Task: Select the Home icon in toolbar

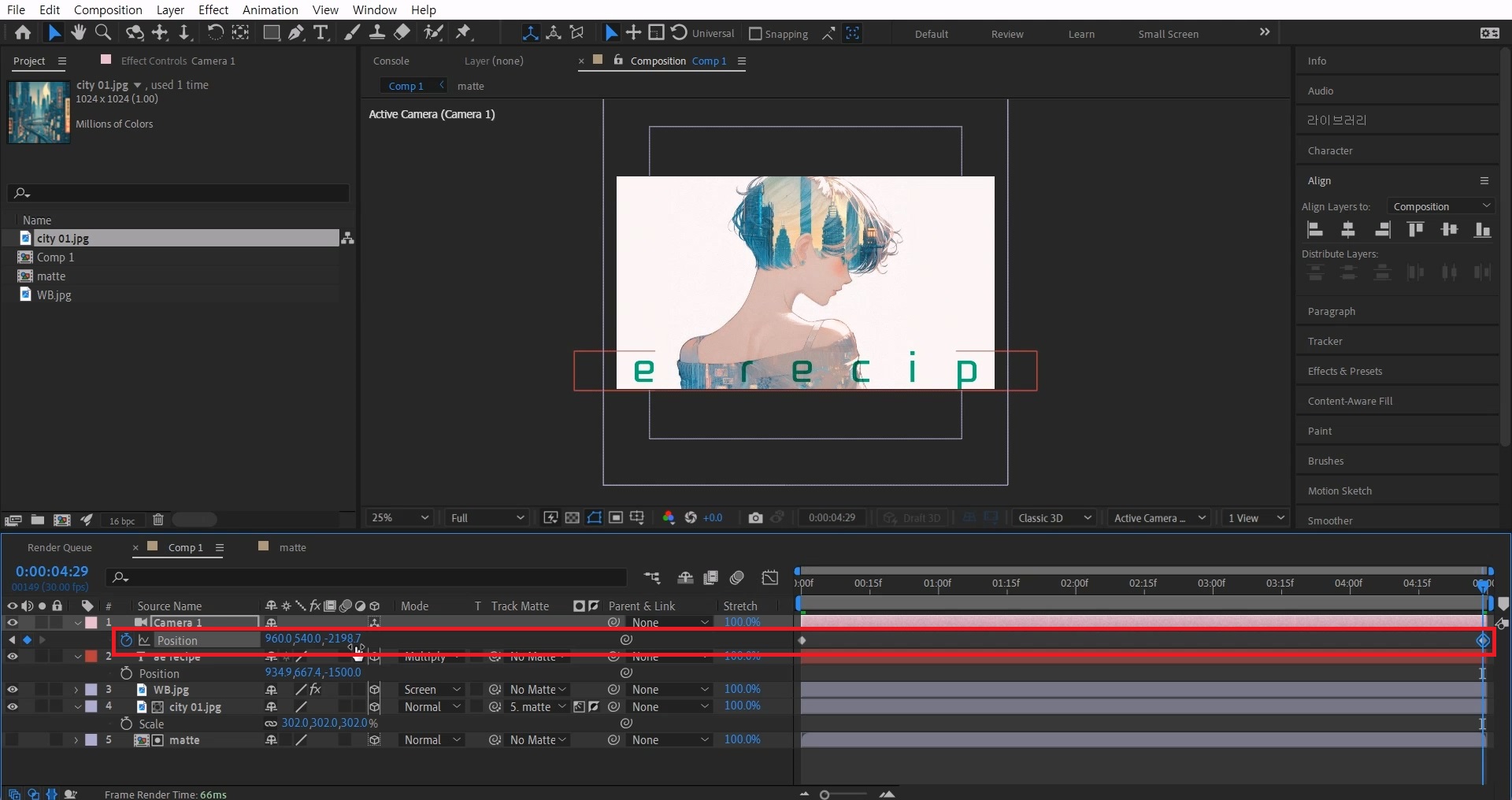Action: click(x=23, y=32)
